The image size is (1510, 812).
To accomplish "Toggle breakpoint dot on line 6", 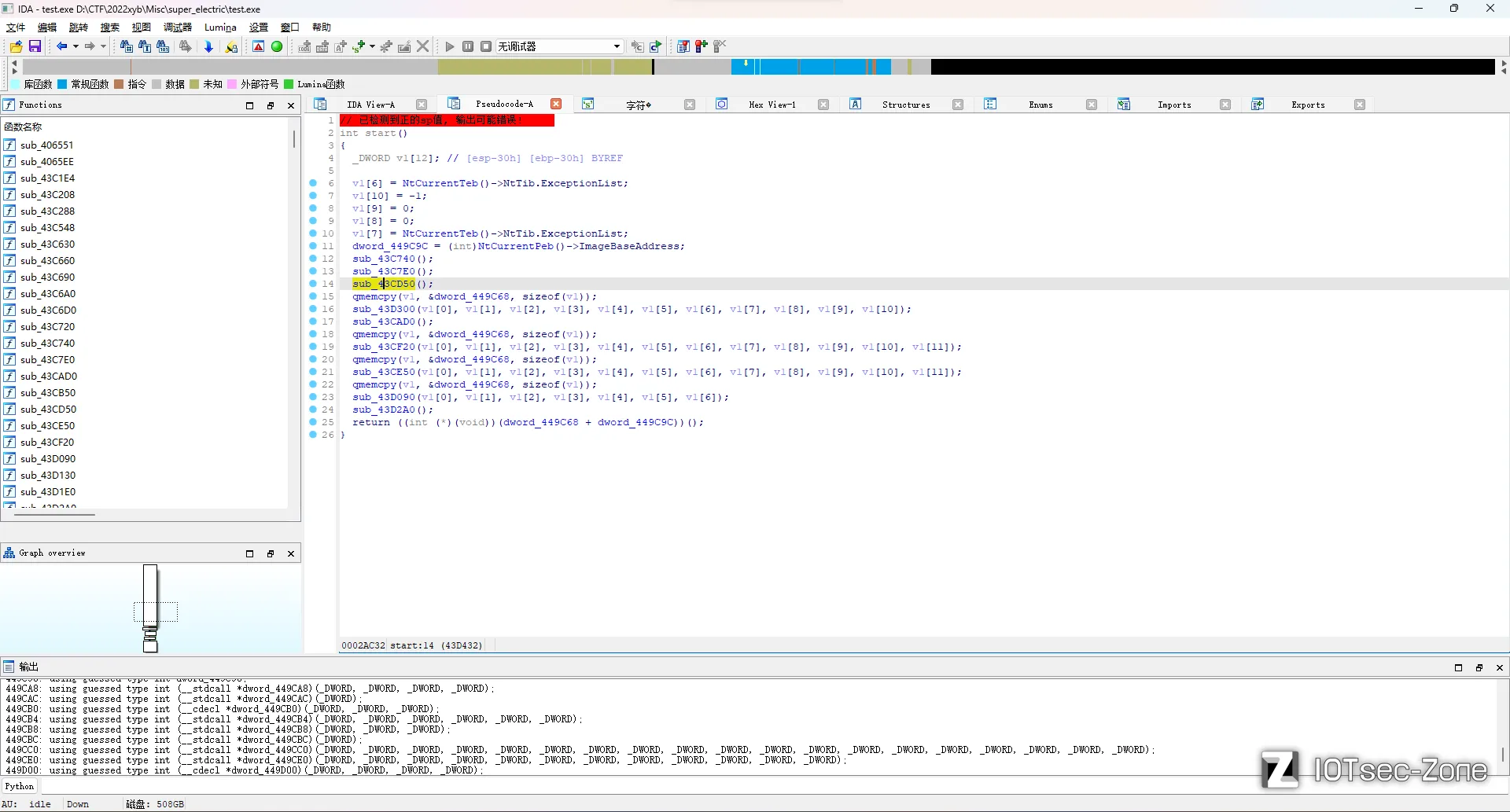I will click(x=313, y=183).
